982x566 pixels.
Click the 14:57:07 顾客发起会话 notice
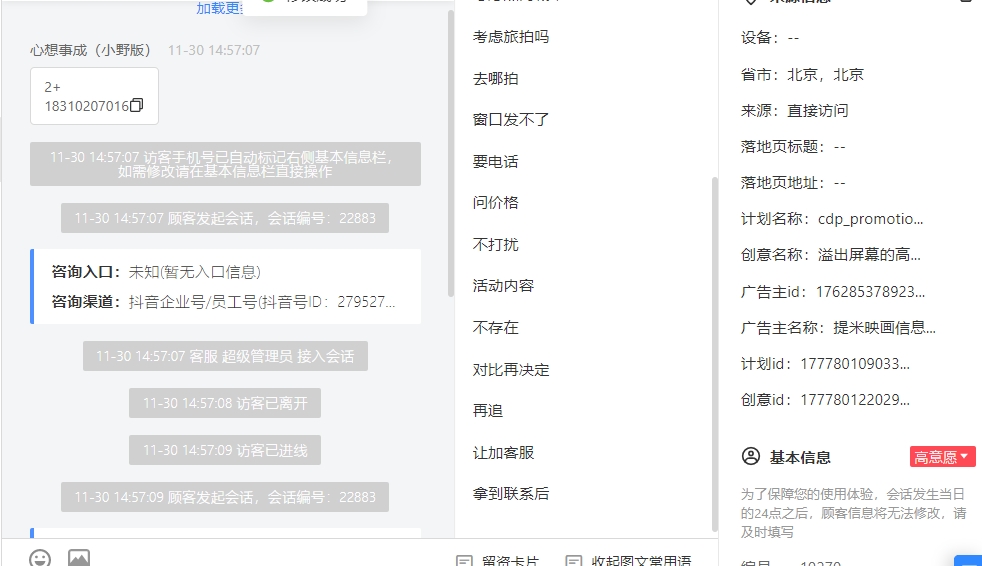(x=225, y=218)
